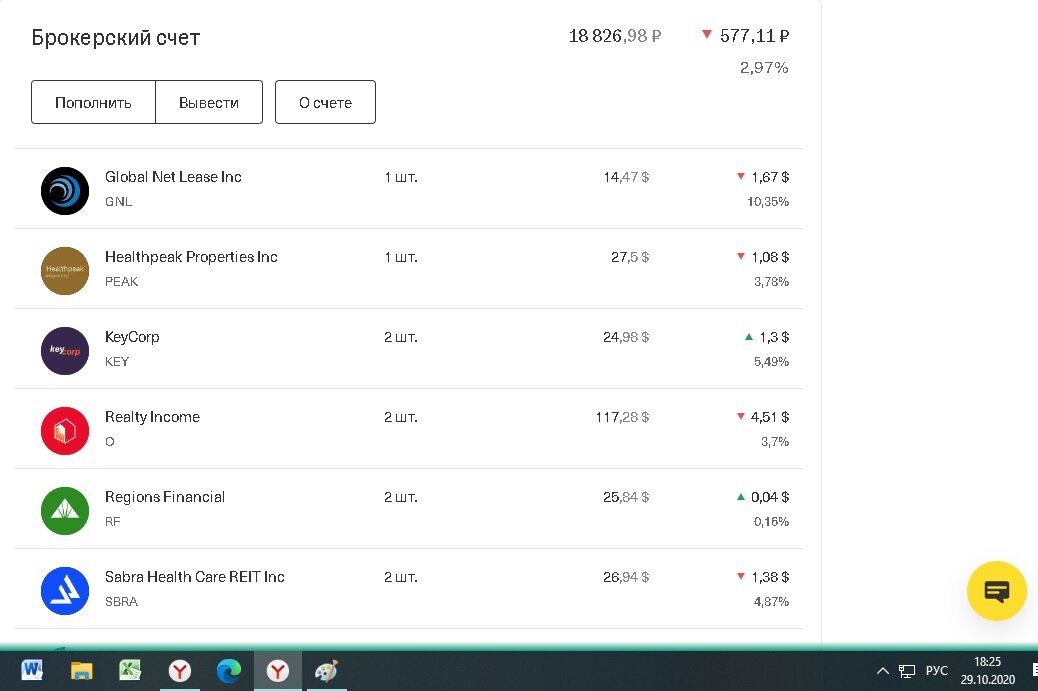
Task: Switch to the active Yandex Browser window
Action: coord(278,671)
